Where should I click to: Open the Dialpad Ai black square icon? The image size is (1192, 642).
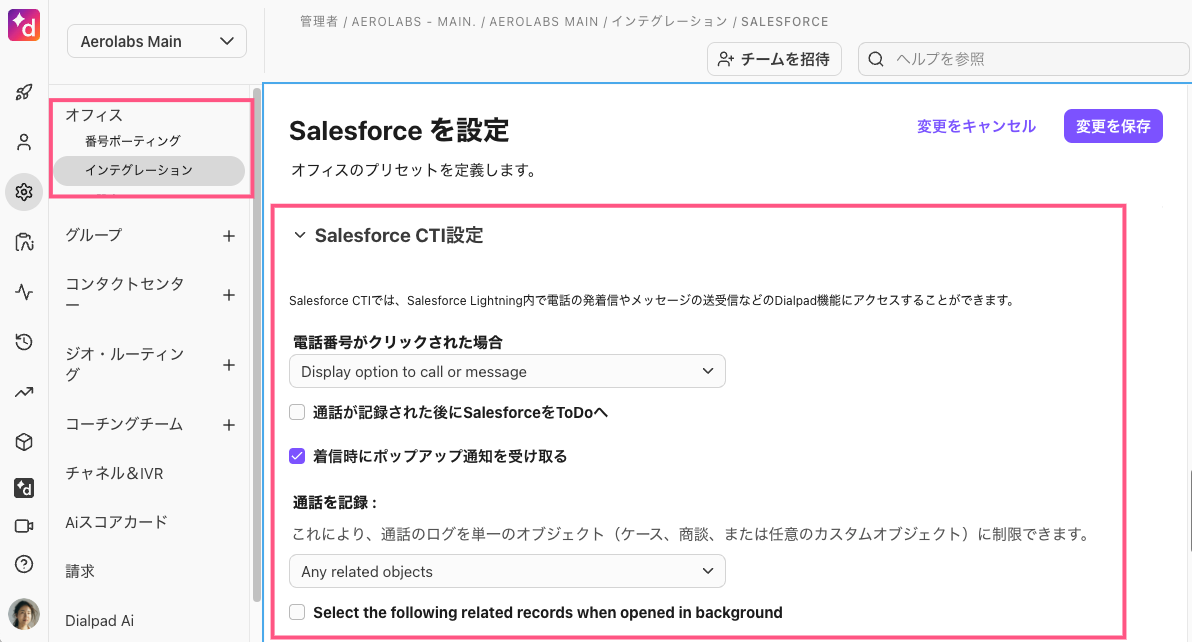[x=24, y=488]
